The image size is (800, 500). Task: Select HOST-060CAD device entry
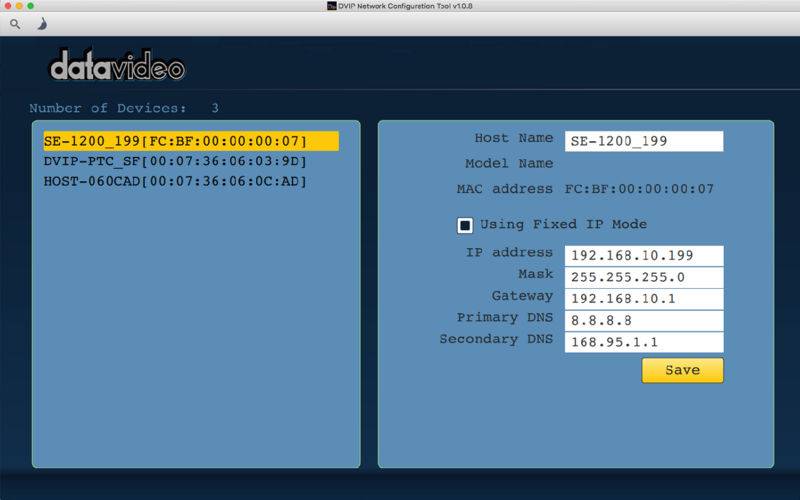coord(175,182)
